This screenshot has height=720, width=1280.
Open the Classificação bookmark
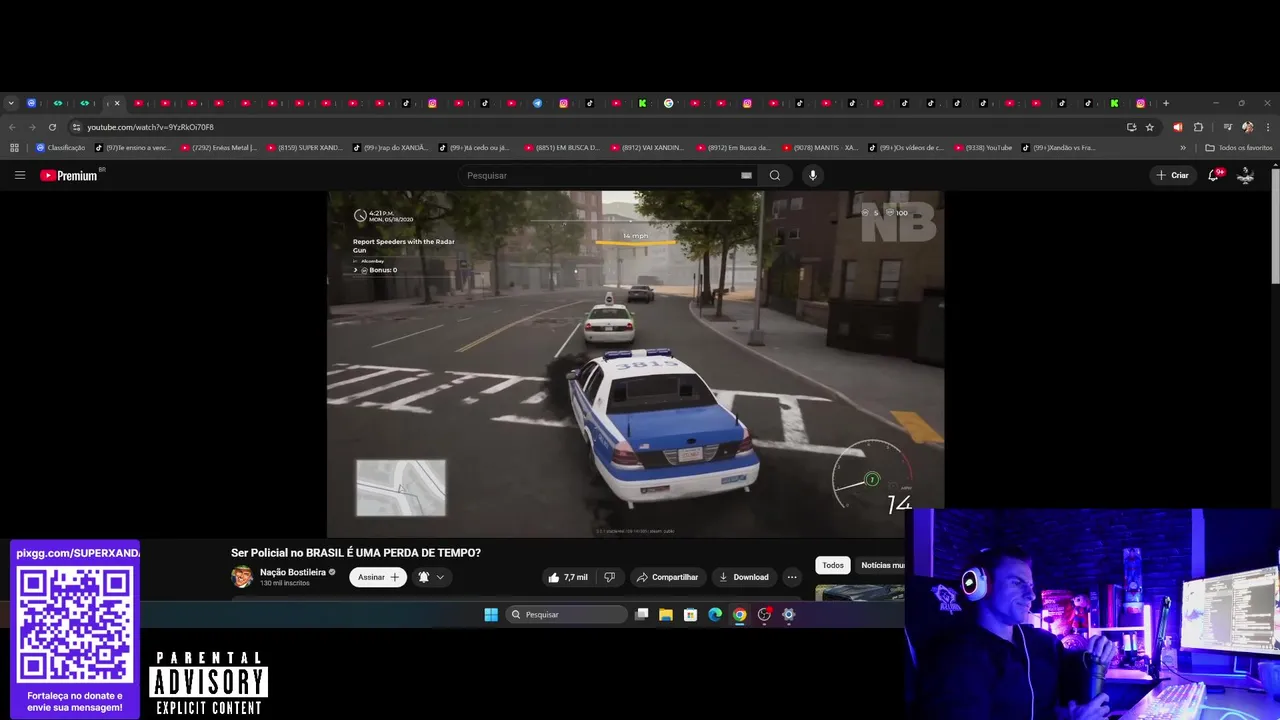pos(61,148)
